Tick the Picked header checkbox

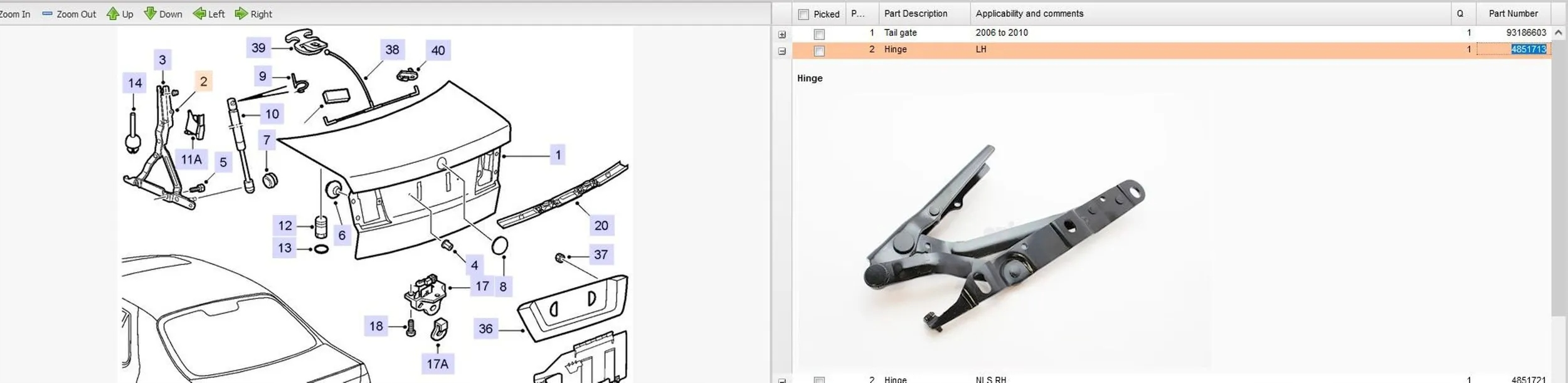click(803, 14)
